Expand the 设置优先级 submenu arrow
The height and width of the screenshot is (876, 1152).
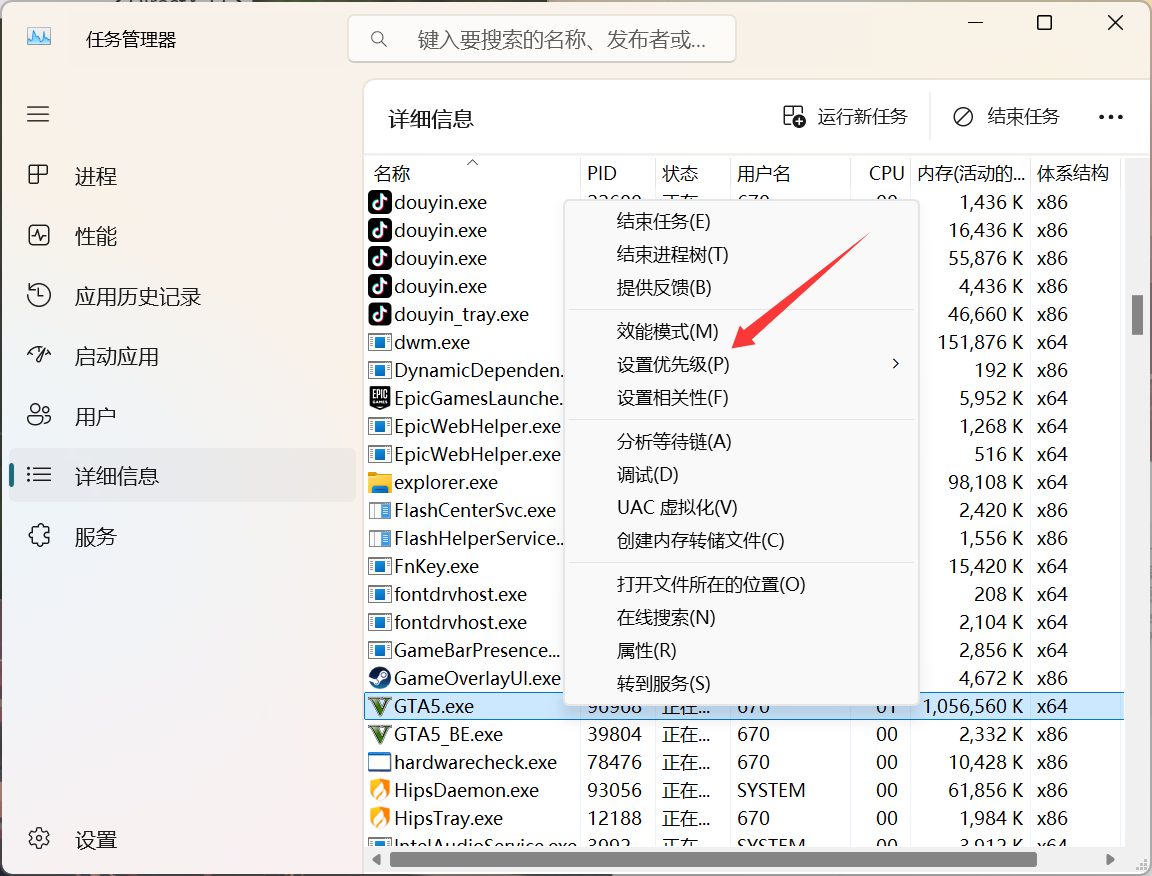point(895,364)
